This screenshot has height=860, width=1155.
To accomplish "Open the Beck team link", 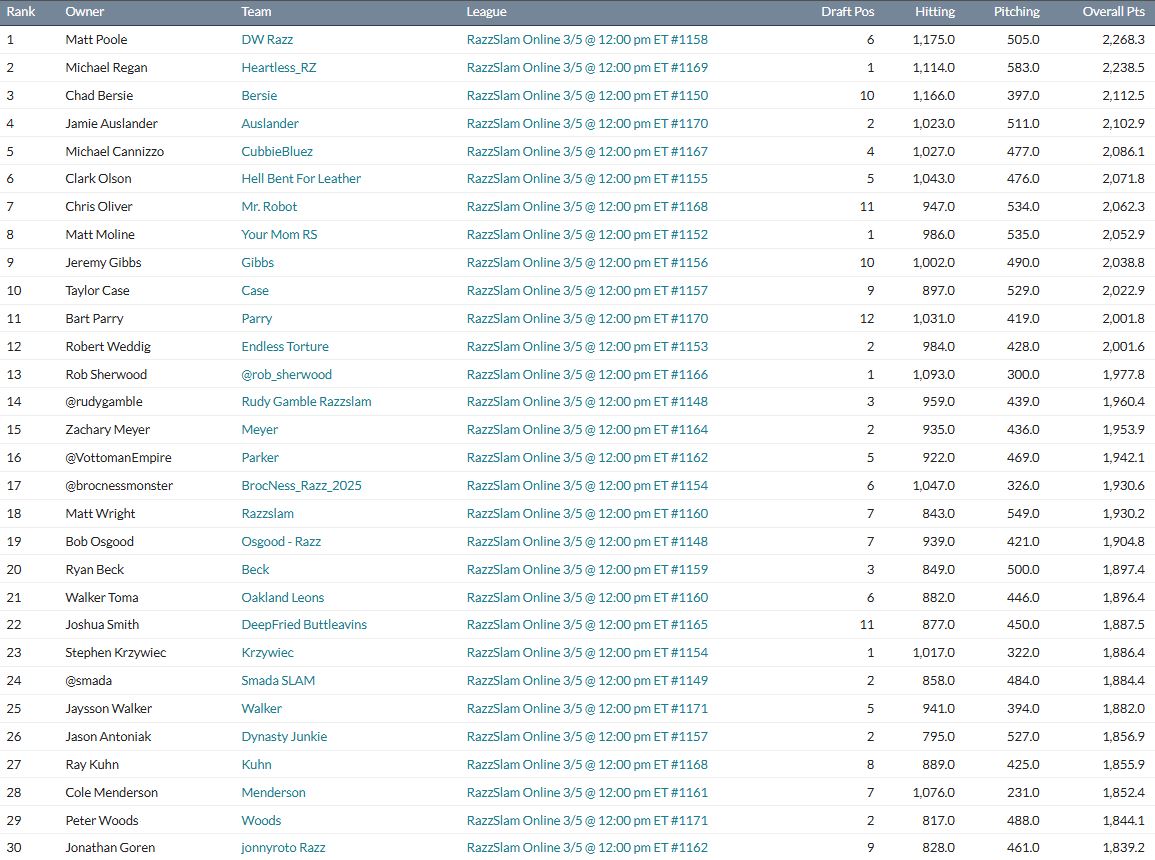I will click(256, 570).
